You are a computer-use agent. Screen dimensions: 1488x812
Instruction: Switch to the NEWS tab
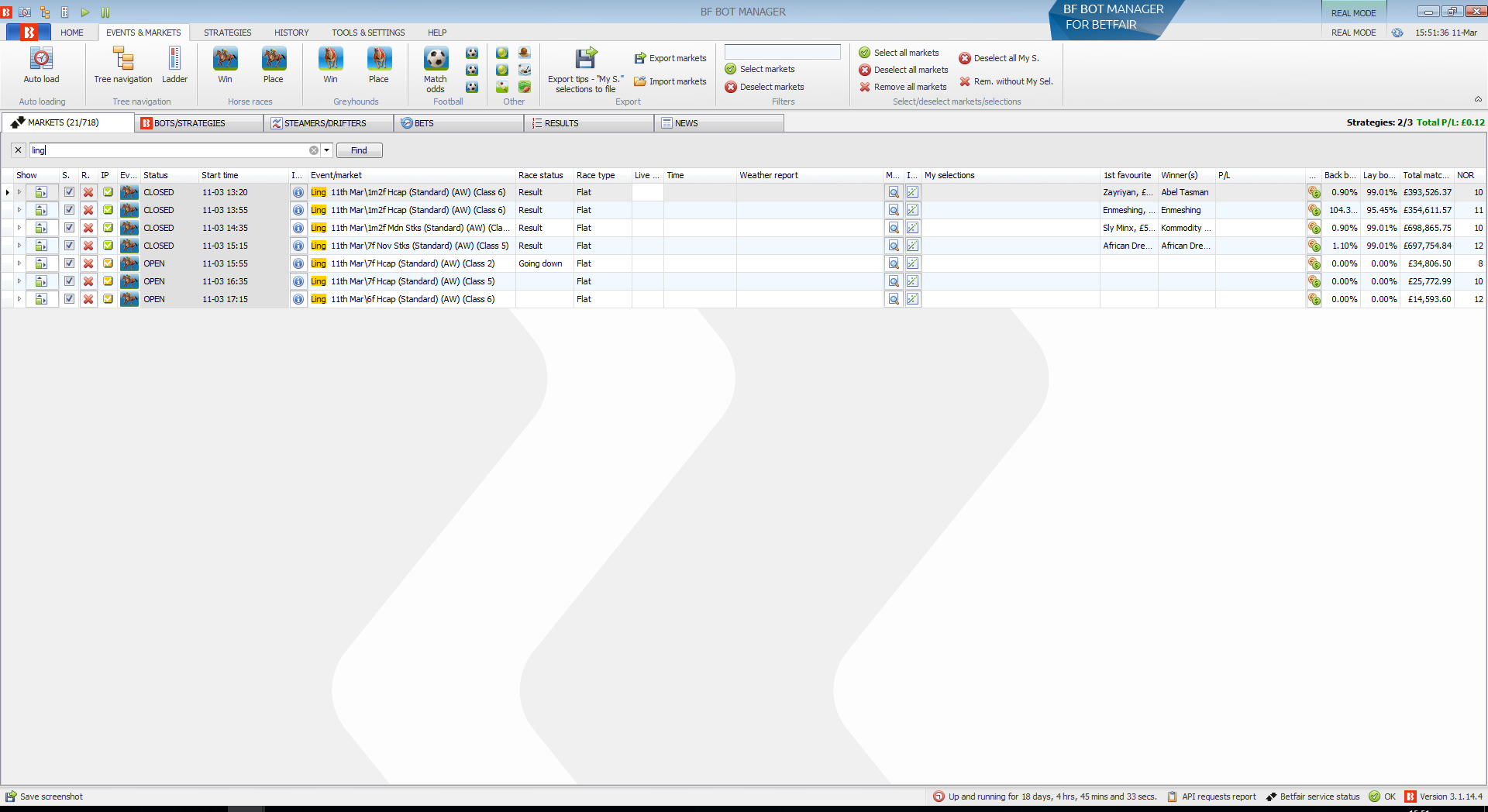pos(719,123)
